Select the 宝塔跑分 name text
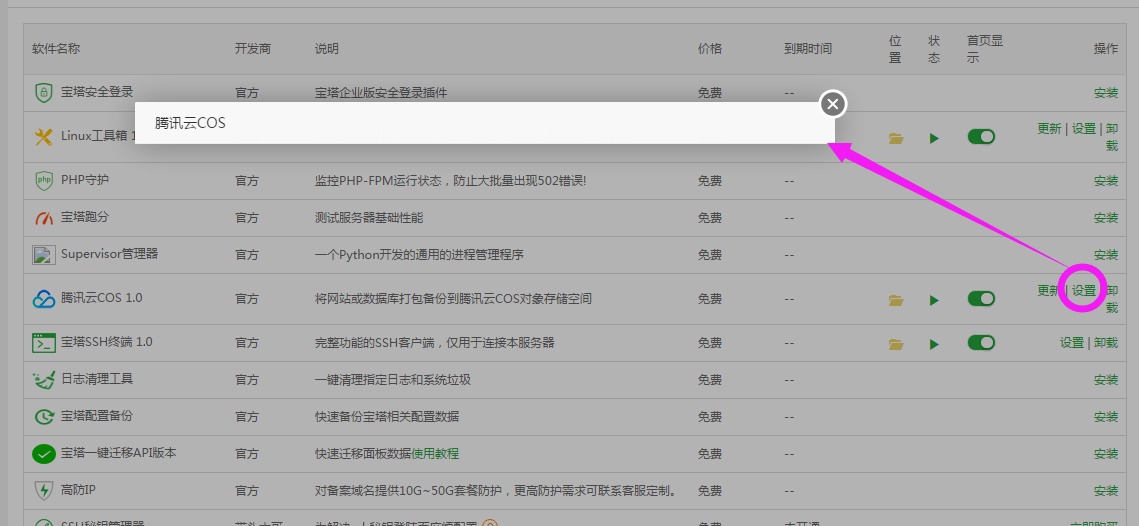 85,217
